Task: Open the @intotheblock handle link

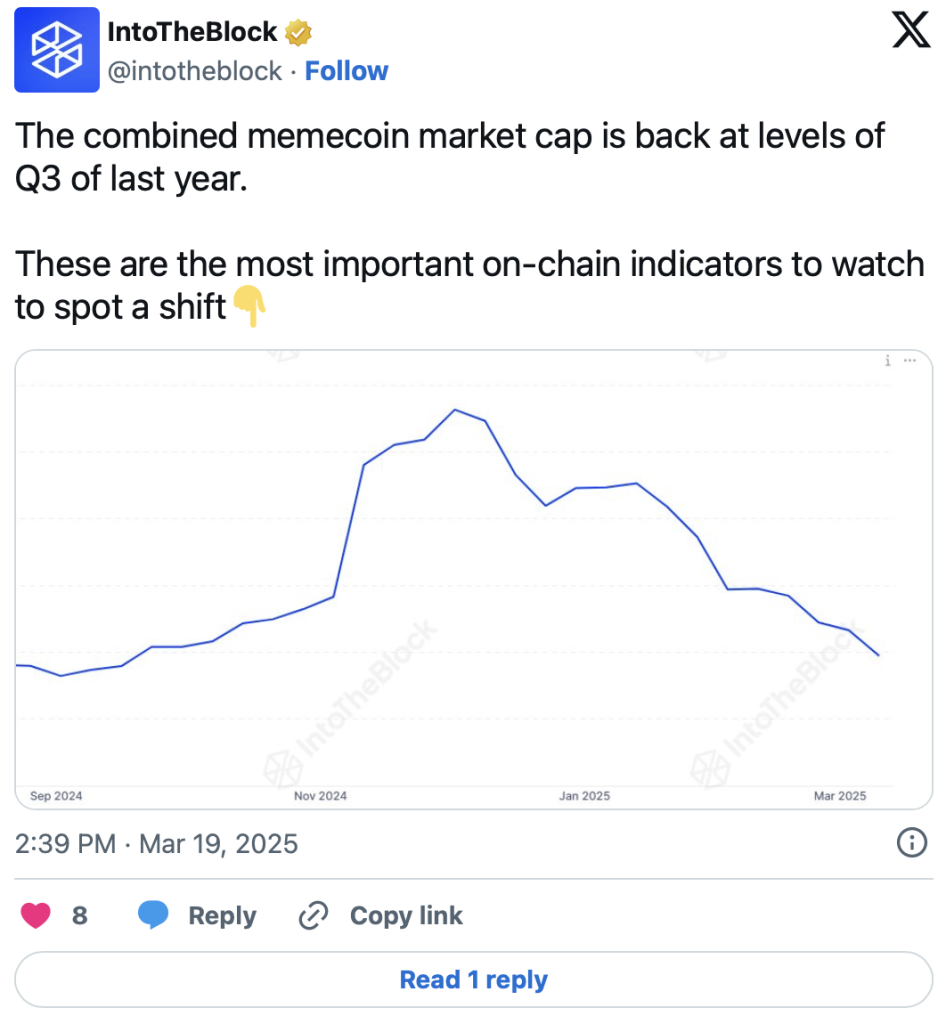Action: [x=195, y=71]
